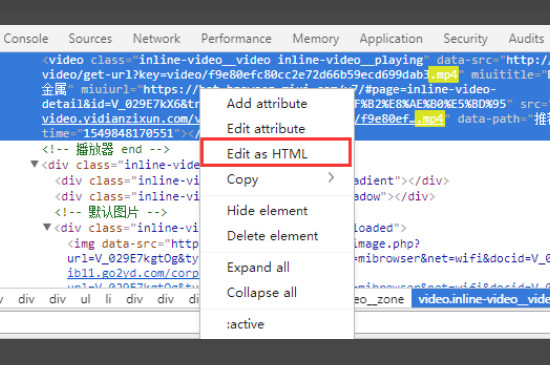Select the ul breadcrumb

pos(85,299)
